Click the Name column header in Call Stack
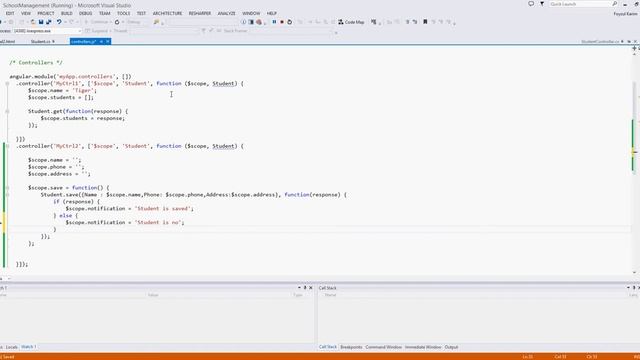 coord(331,295)
